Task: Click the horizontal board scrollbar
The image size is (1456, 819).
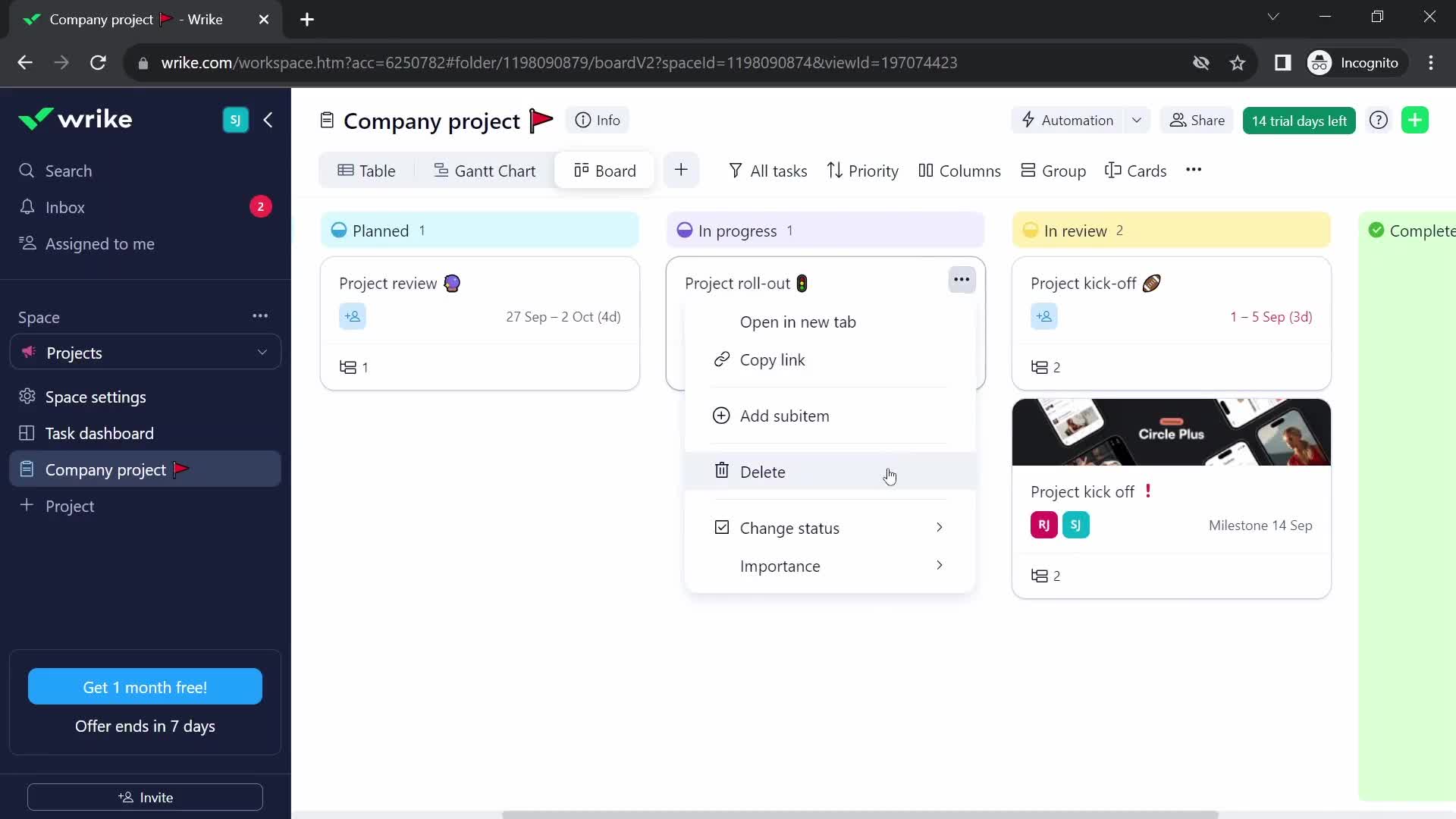Action: [860, 814]
